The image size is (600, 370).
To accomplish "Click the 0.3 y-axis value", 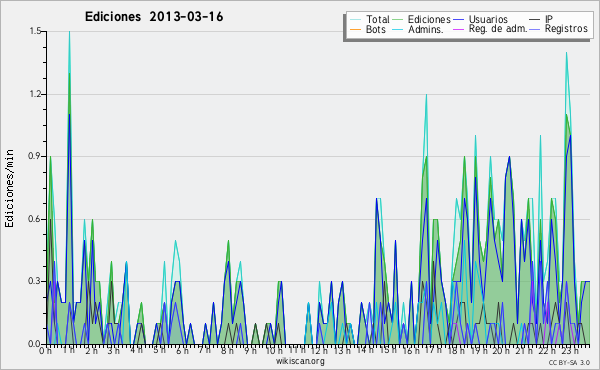I will [35, 281].
